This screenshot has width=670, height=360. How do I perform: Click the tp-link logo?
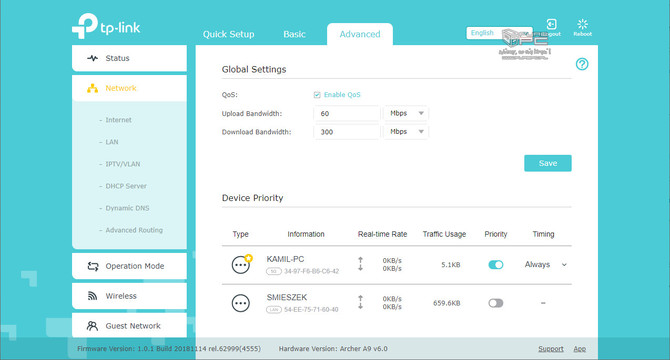click(106, 26)
